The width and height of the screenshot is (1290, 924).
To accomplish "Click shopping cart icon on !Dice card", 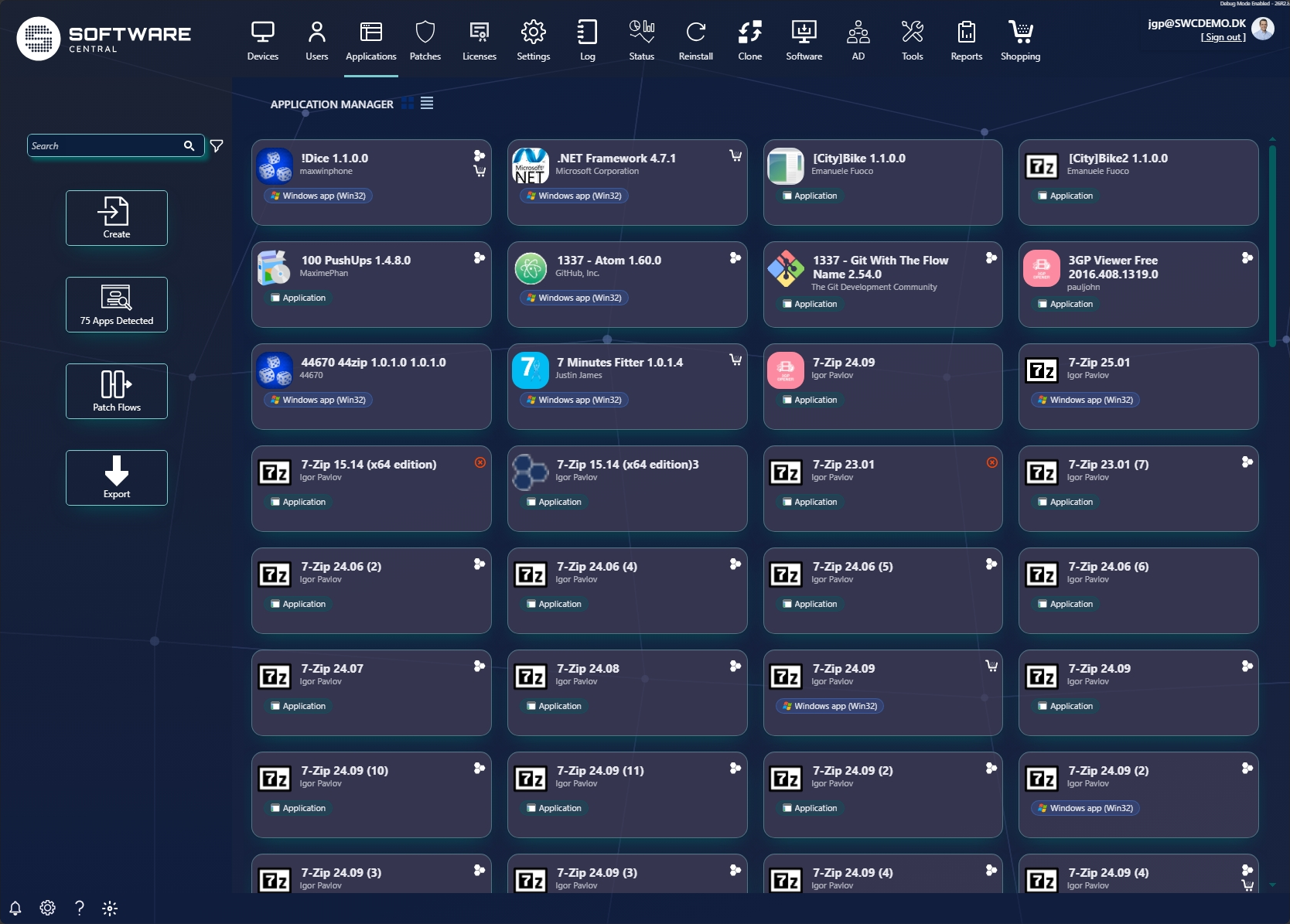I will pos(479,172).
